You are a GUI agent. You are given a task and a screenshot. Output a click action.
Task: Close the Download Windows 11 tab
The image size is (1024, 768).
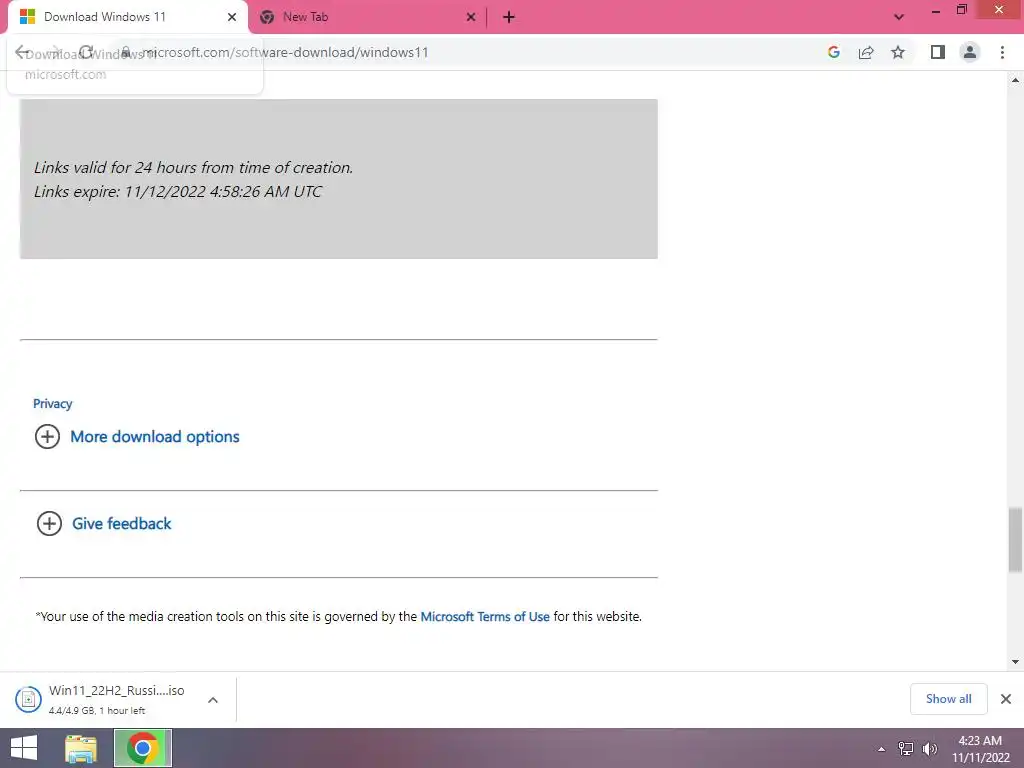232,17
